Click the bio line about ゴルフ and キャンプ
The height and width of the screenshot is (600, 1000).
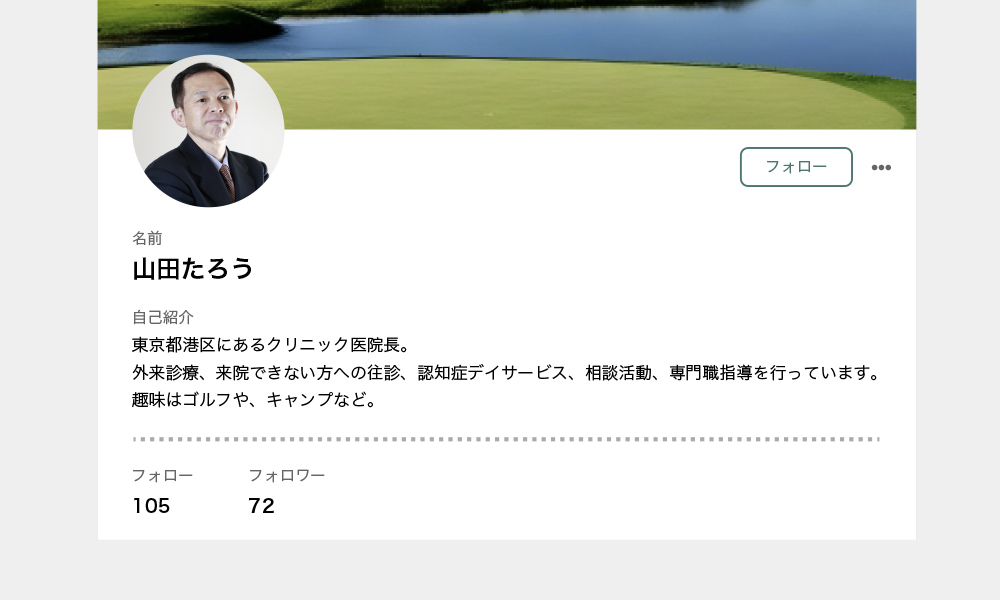[254, 400]
